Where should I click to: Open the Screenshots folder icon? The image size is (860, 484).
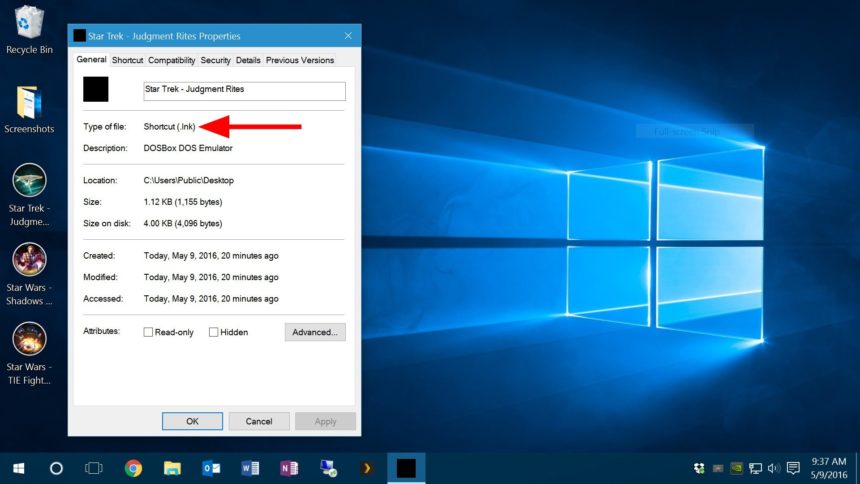(29, 109)
